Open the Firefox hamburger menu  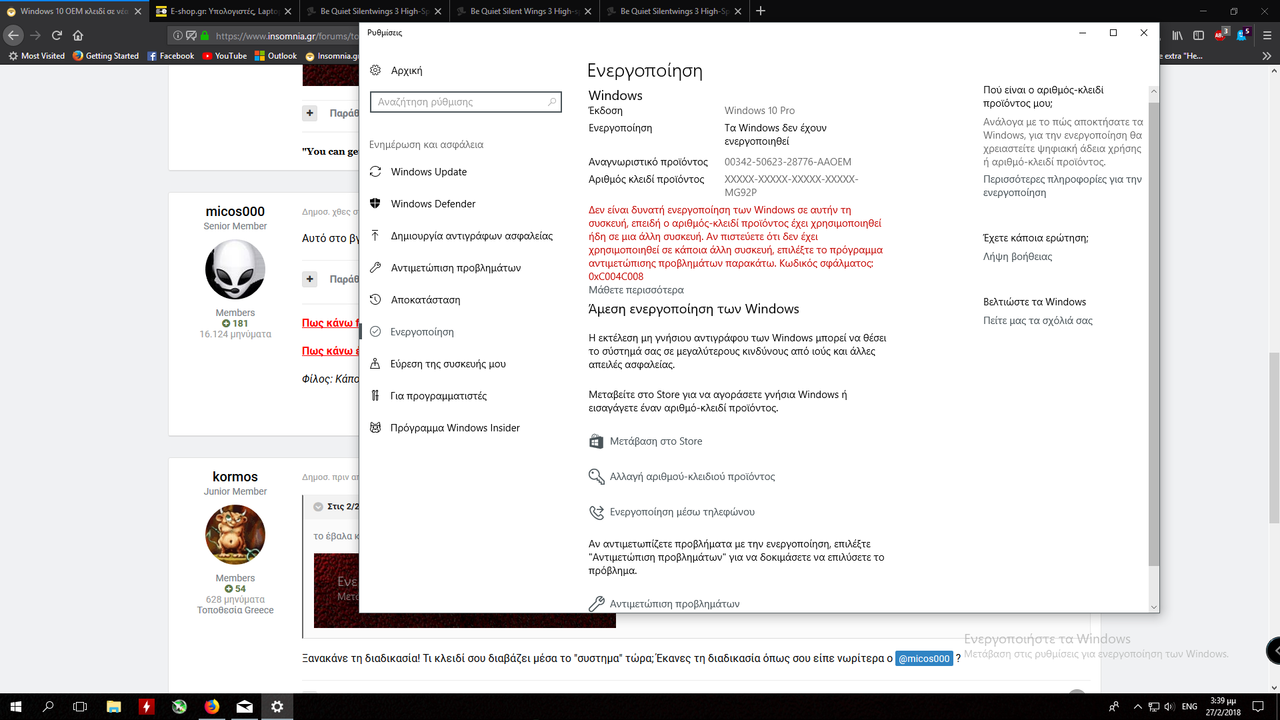1266,35
